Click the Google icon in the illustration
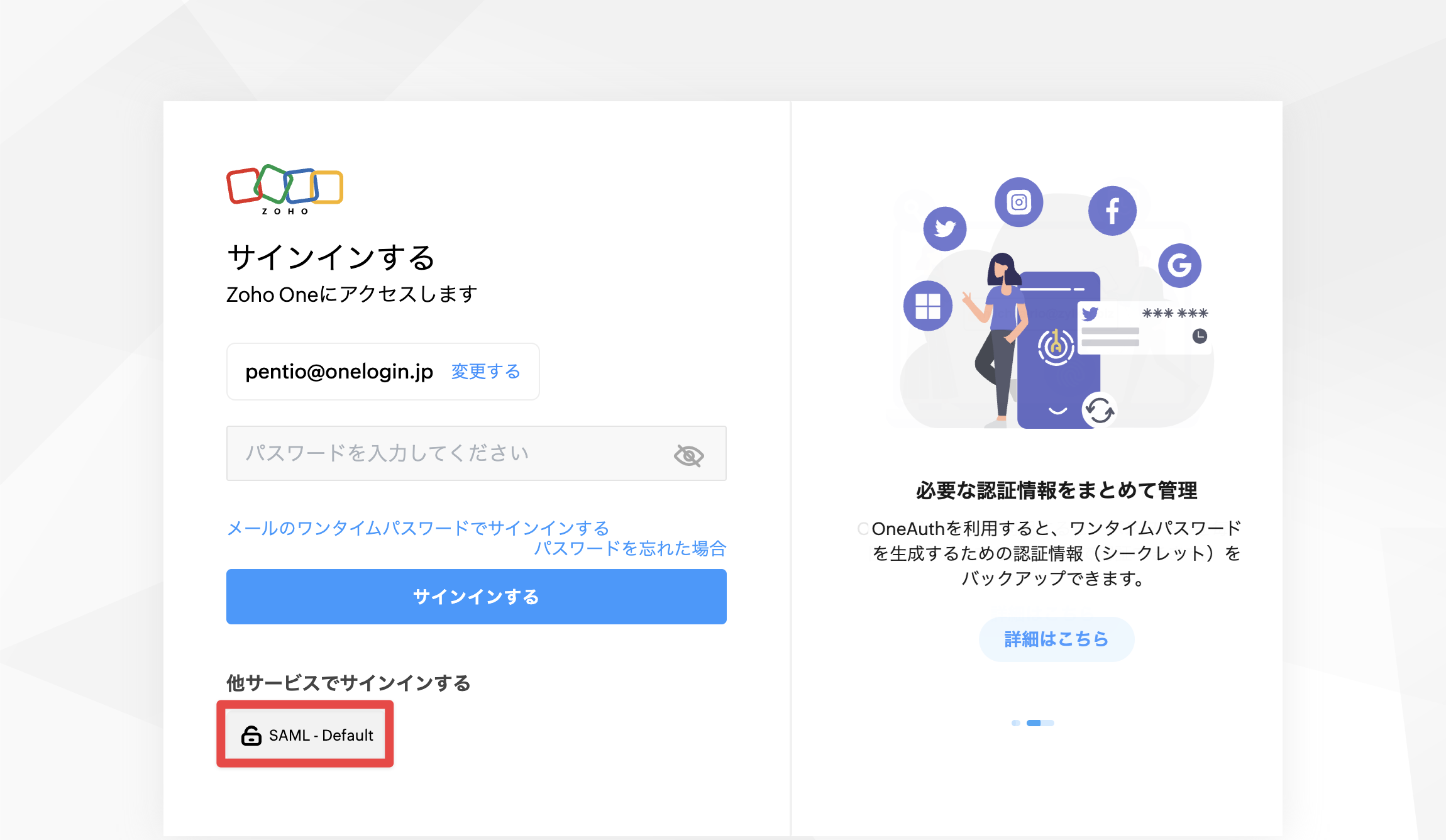Viewport: 1446px width, 840px height. [x=1179, y=265]
